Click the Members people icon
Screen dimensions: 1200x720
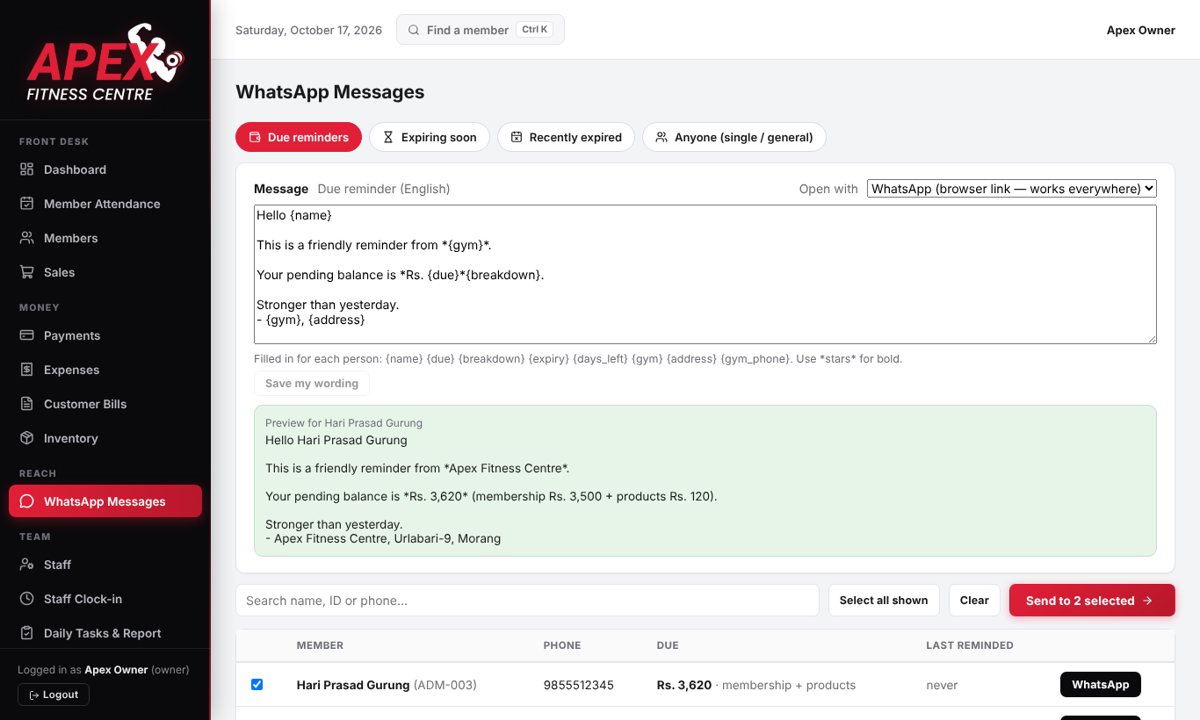point(27,238)
